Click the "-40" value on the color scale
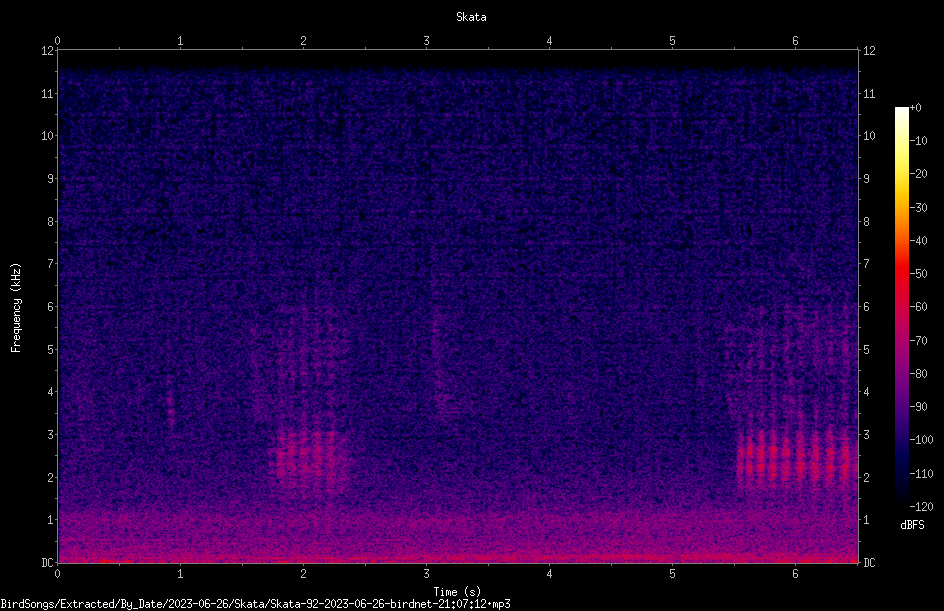 click(x=919, y=241)
